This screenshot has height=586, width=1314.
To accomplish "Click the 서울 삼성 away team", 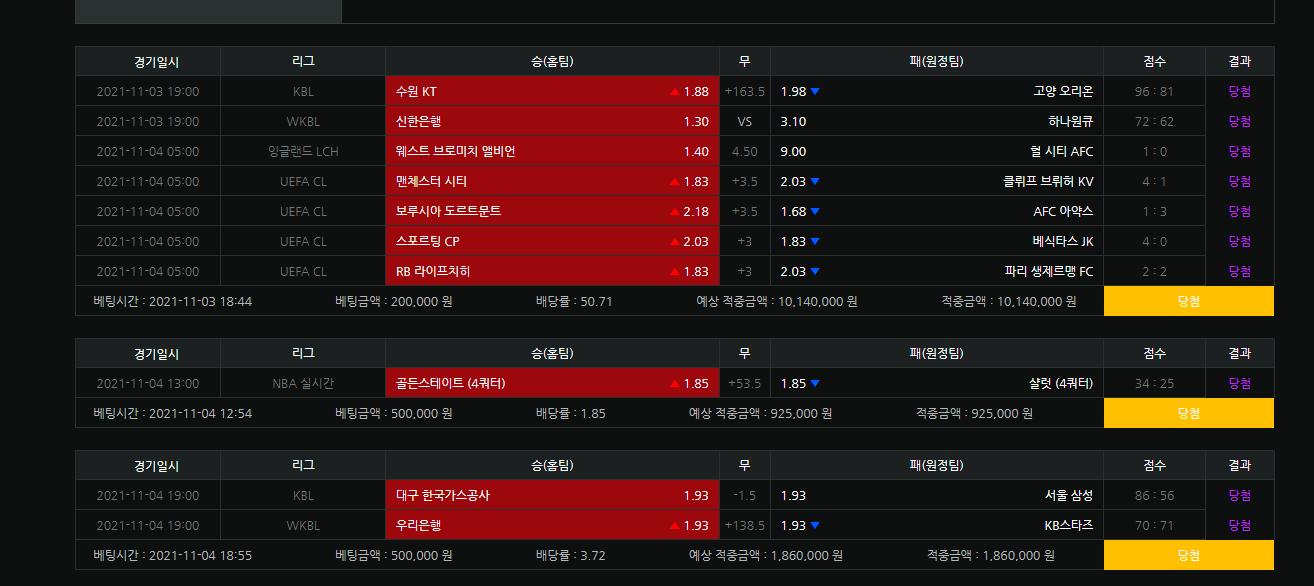I will point(1069,495).
